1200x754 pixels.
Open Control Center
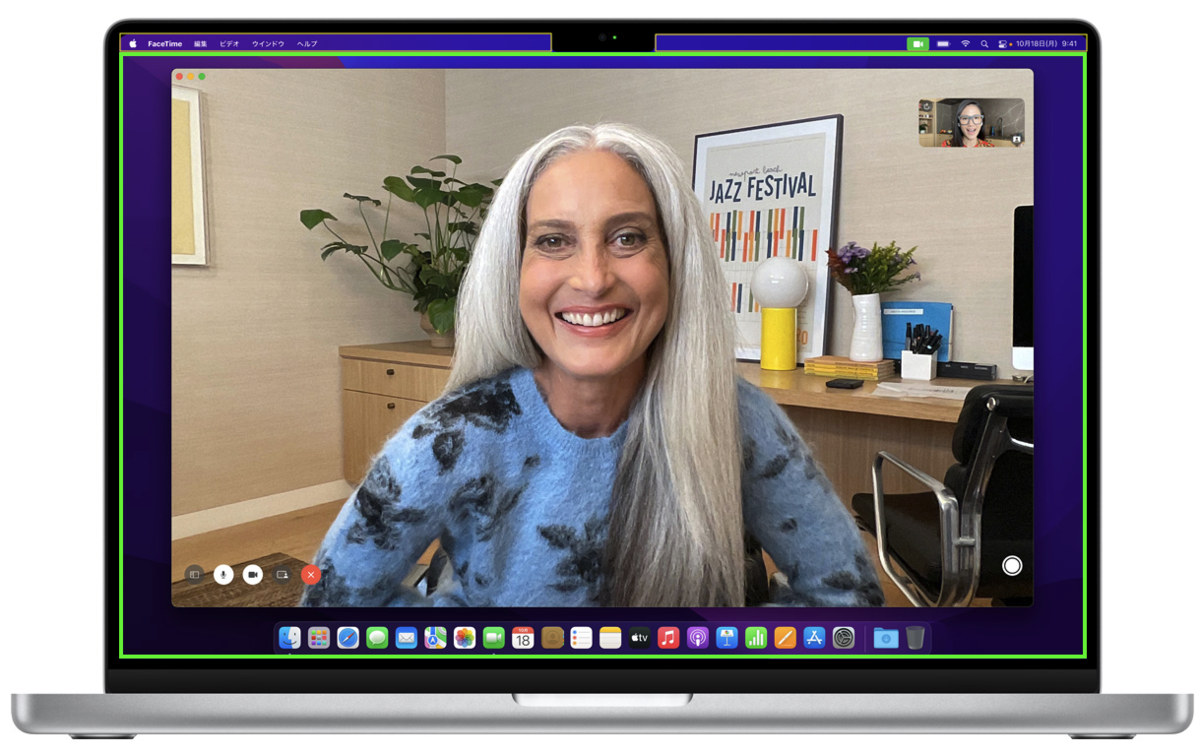click(1003, 44)
